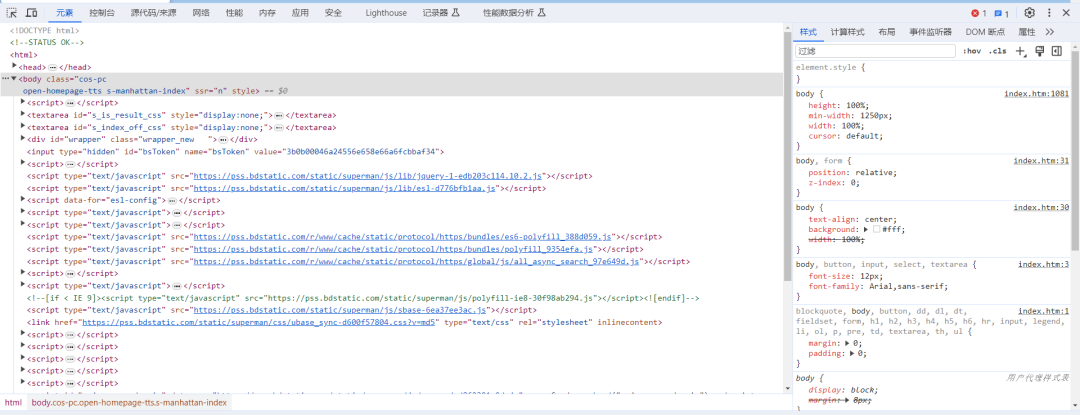Click the 过滤 styles filter field
The width and height of the screenshot is (1080, 415).
[875, 51]
